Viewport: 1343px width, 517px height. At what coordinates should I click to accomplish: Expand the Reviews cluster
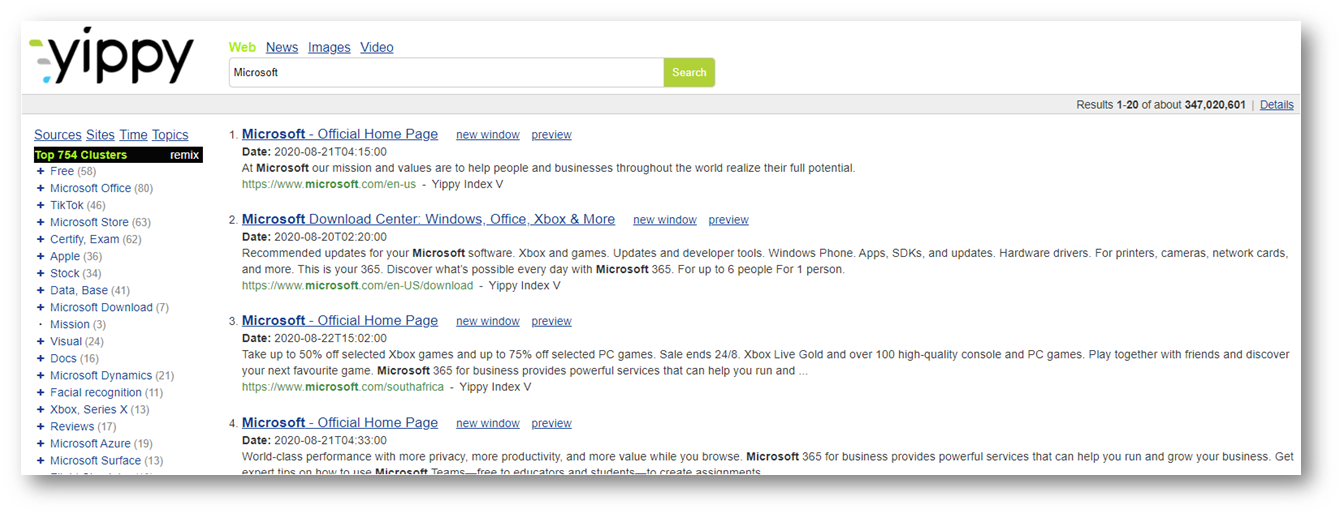(x=41, y=426)
